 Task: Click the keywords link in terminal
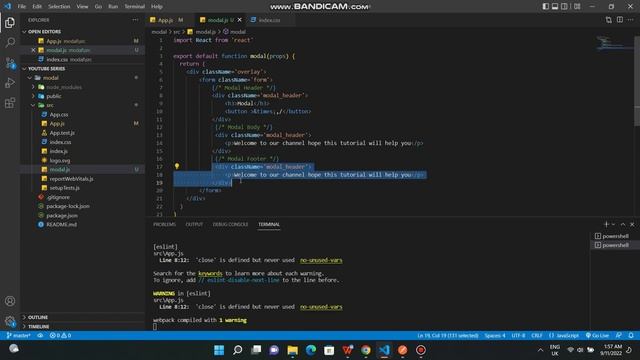coord(210,273)
